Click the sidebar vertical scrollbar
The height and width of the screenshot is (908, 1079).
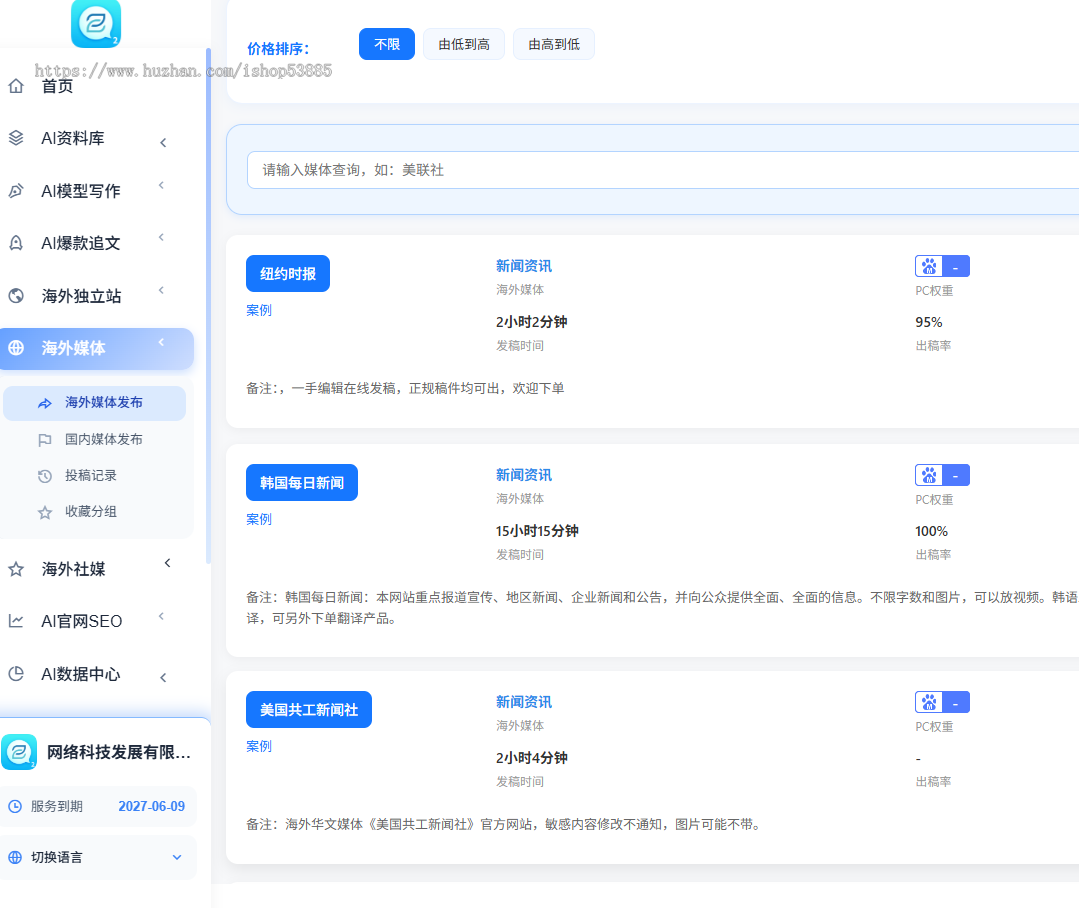(x=208, y=306)
